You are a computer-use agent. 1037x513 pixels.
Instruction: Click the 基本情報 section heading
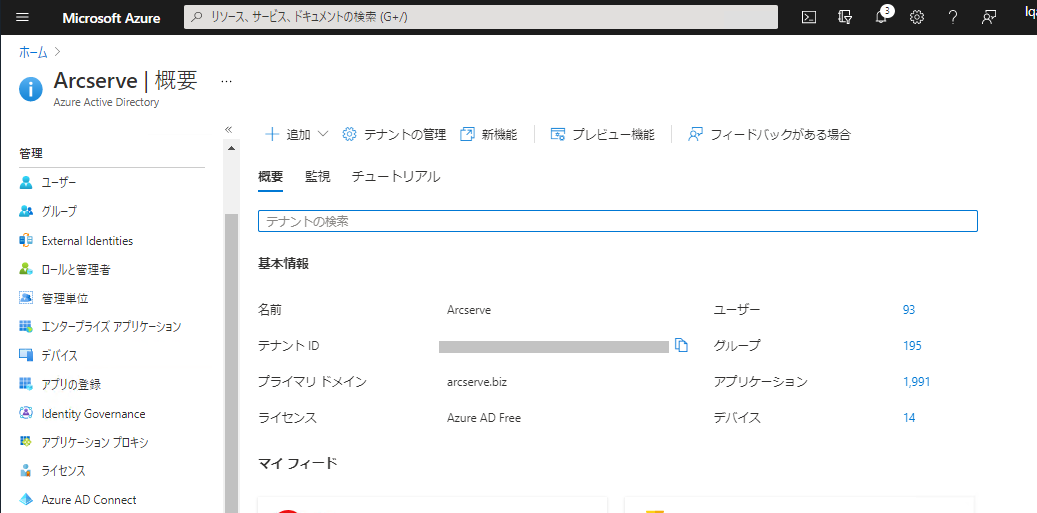(x=283, y=264)
